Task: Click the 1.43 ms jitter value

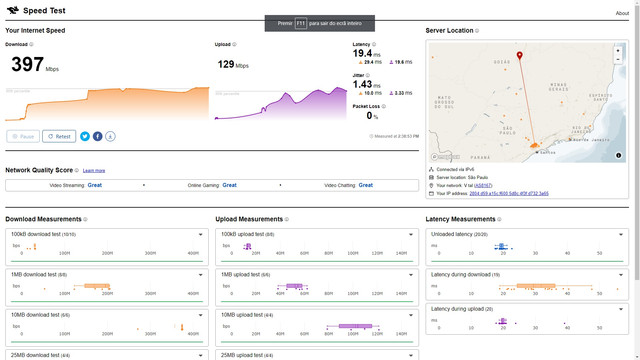Action: pyautogui.click(x=367, y=84)
